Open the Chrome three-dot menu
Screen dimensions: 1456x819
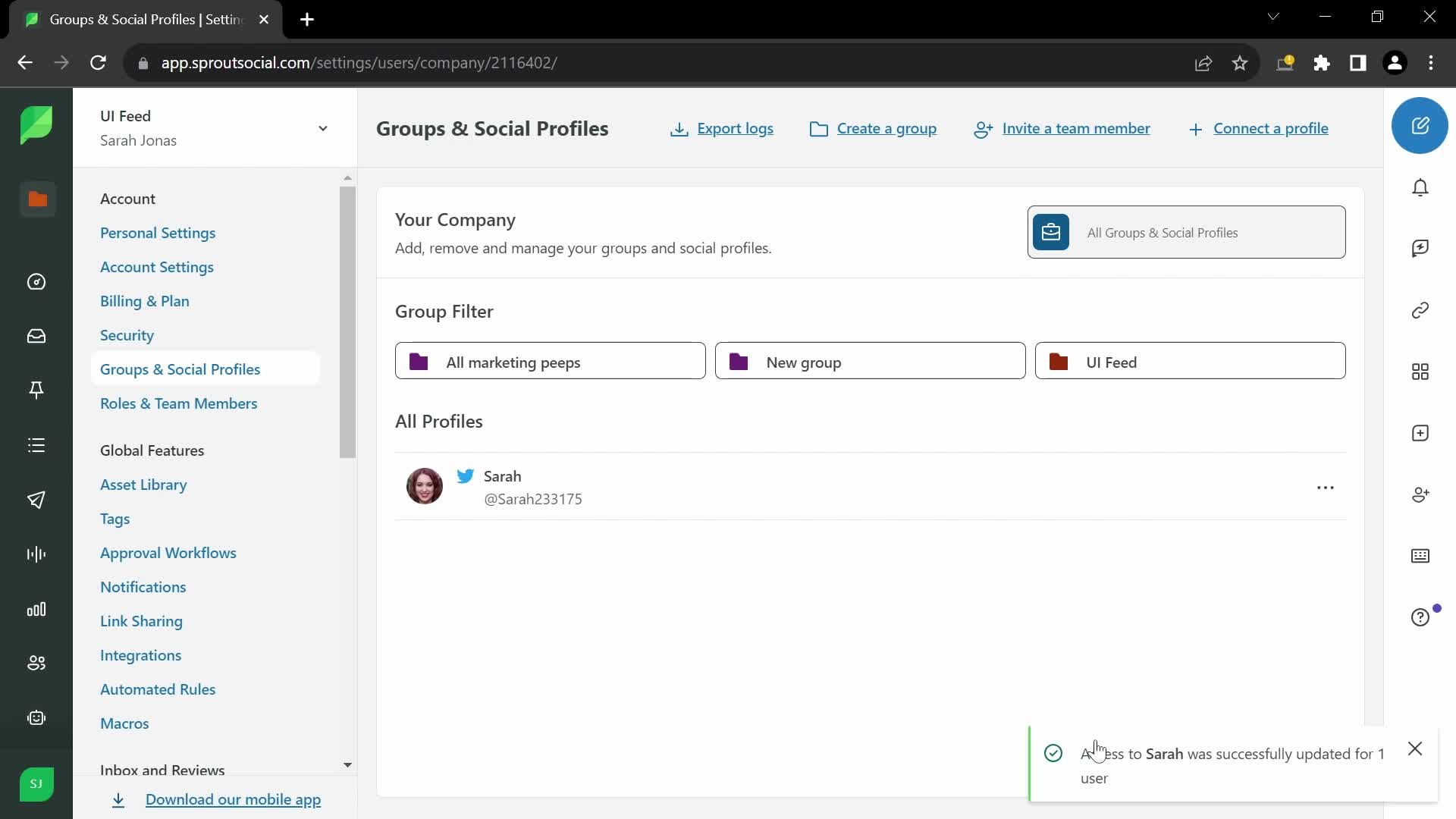(x=1431, y=63)
